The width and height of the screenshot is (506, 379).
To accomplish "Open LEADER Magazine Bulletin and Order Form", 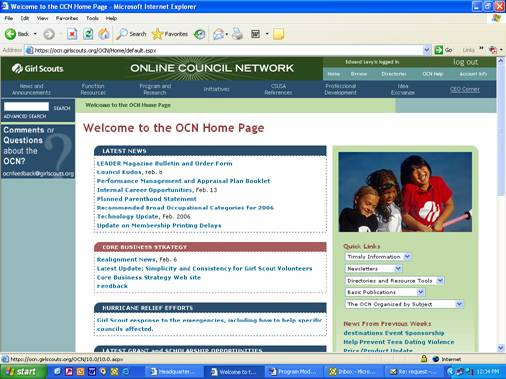I will (164, 163).
